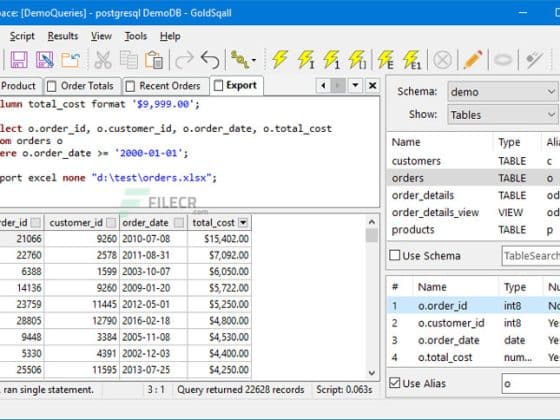Click the tab scroll left arrow
Image resolution: width=560 pixels, height=420 pixels.
click(x=323, y=86)
